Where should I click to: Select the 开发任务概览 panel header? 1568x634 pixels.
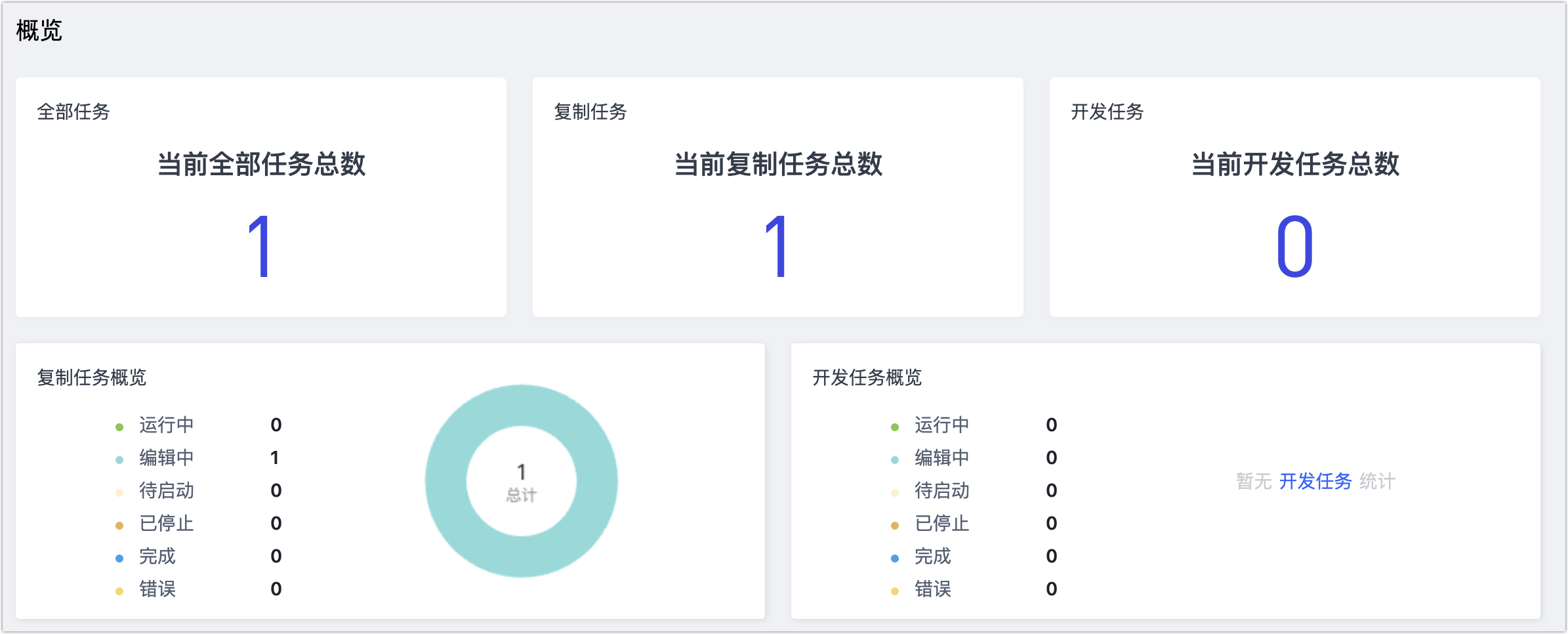click(x=866, y=377)
